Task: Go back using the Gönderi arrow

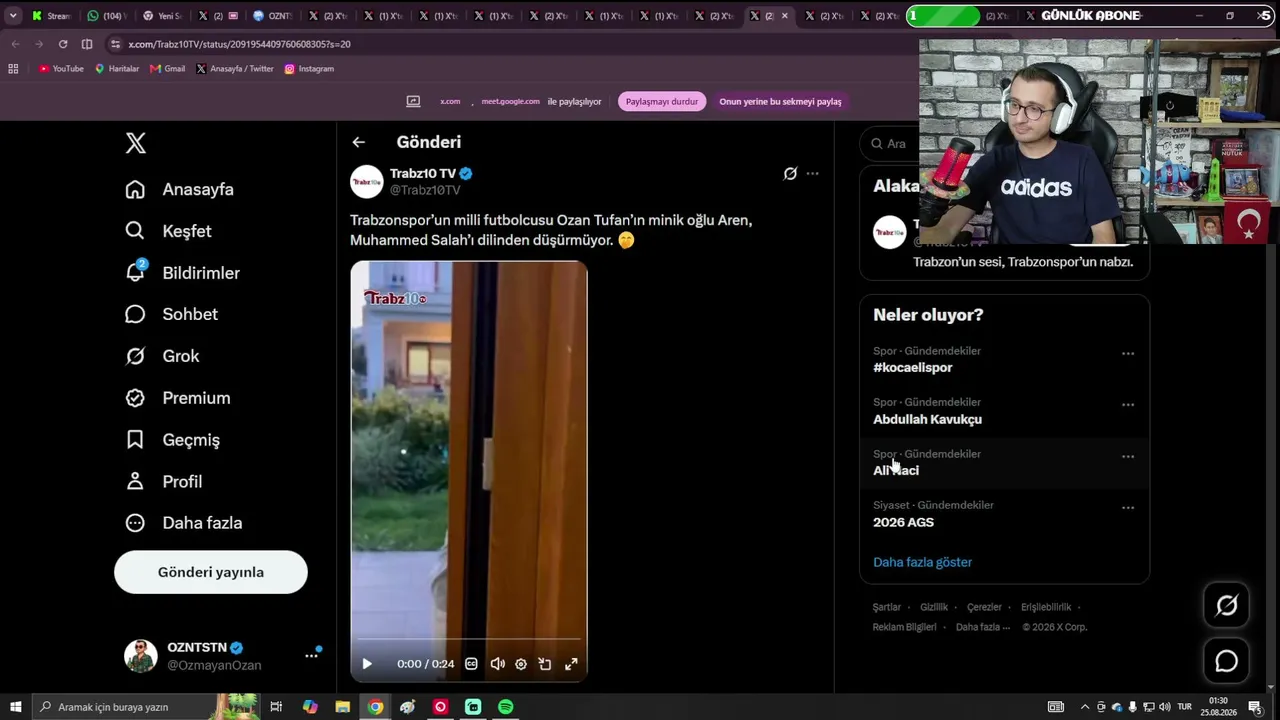Action: coord(358,142)
